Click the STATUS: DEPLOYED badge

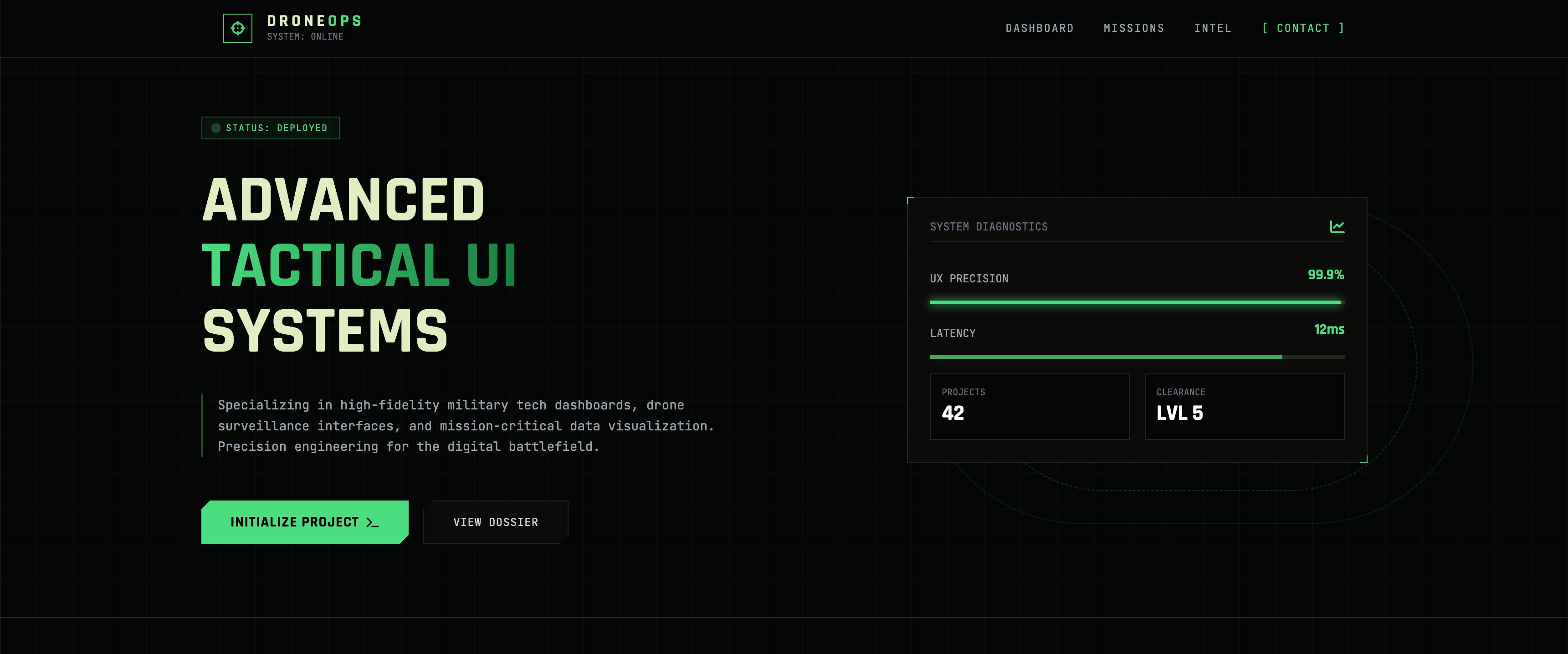[270, 127]
